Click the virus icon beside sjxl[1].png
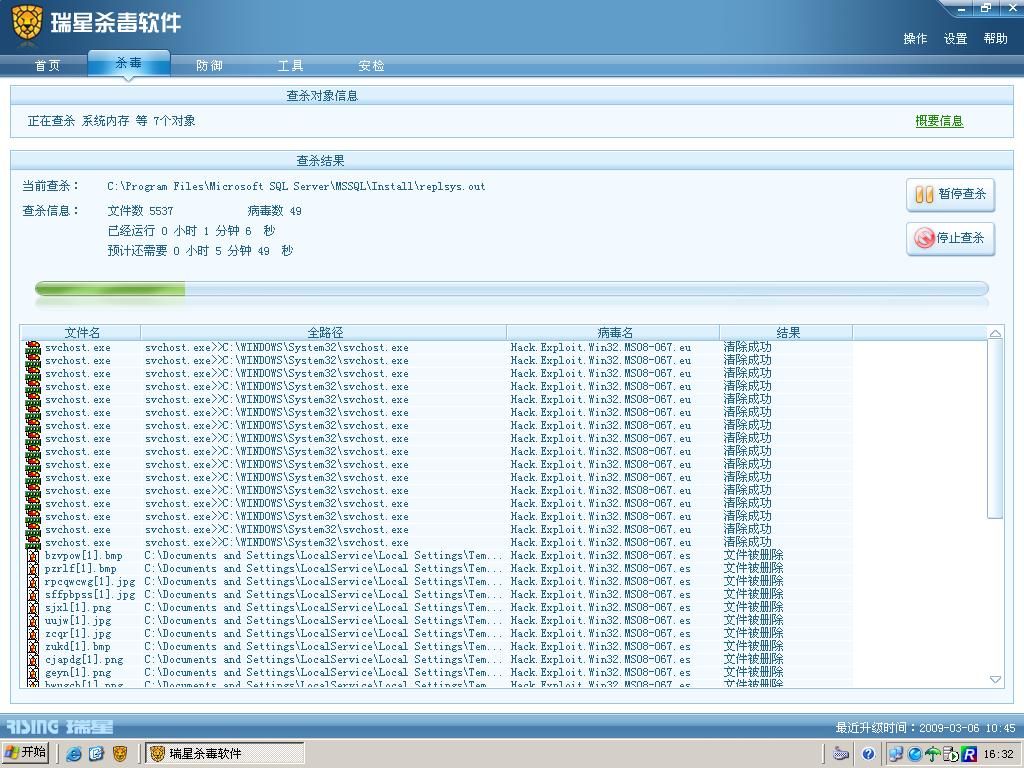1024x768 pixels. (33, 608)
